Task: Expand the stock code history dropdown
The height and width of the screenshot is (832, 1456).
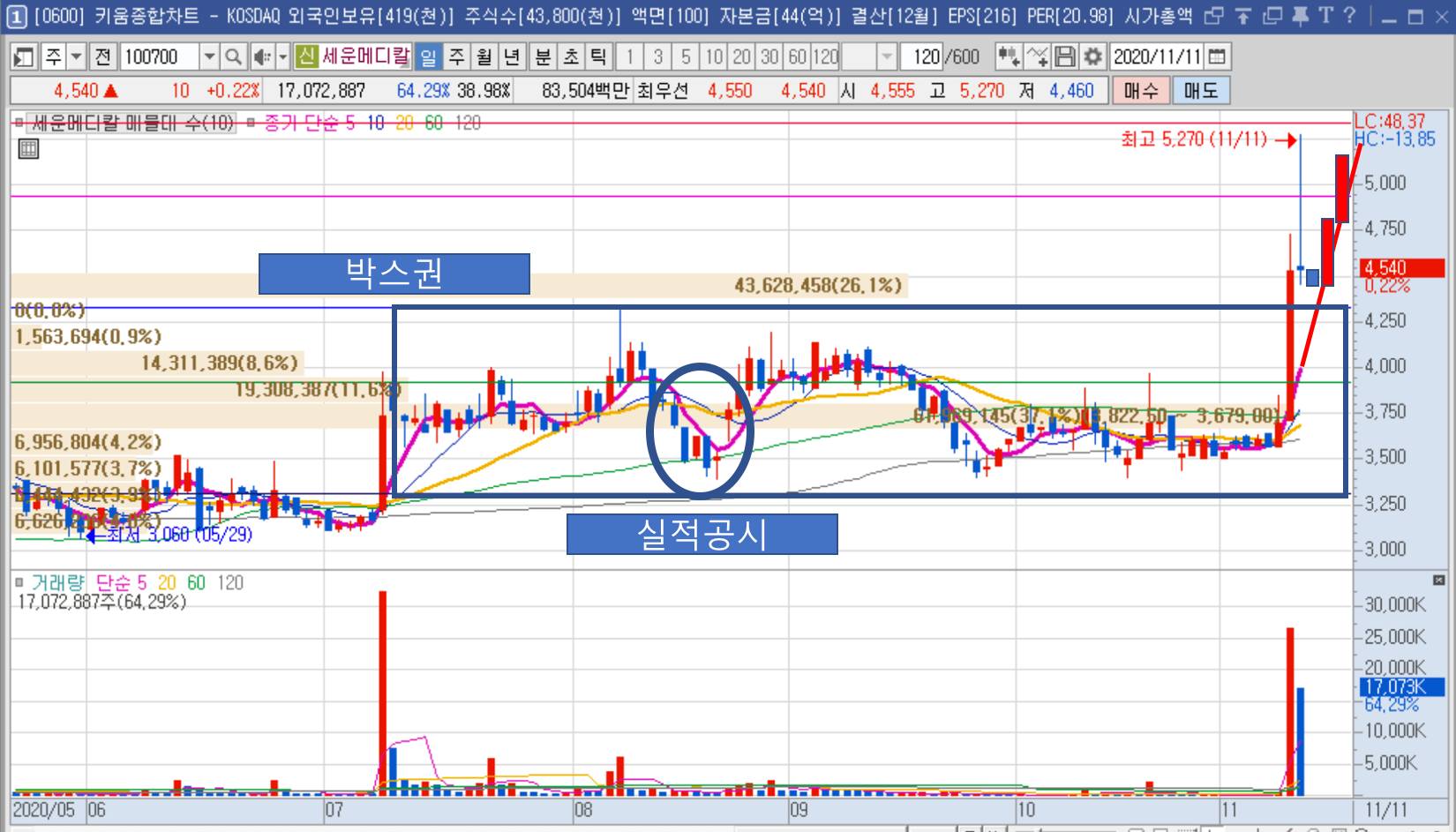Action: point(209,57)
